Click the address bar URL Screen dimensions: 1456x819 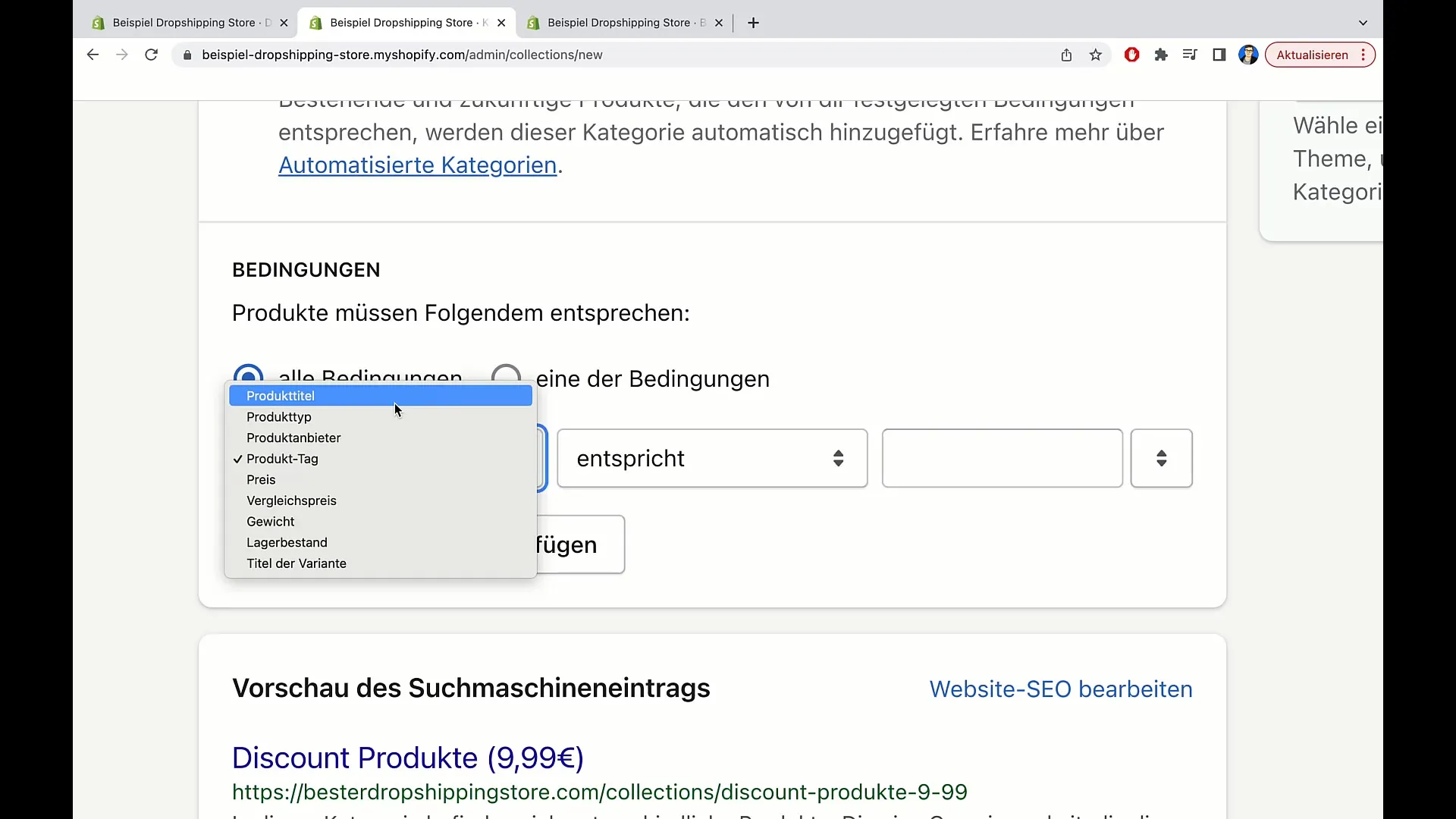tap(402, 55)
